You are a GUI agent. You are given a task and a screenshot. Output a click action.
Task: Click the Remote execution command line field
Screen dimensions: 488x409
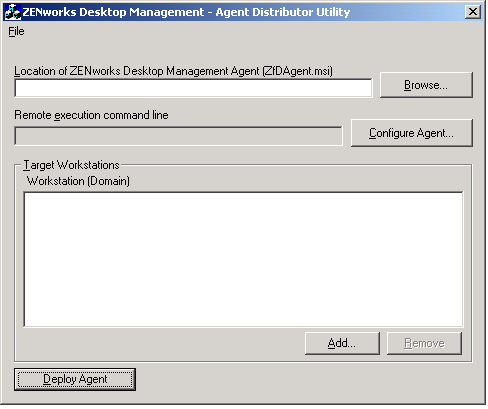click(x=178, y=136)
